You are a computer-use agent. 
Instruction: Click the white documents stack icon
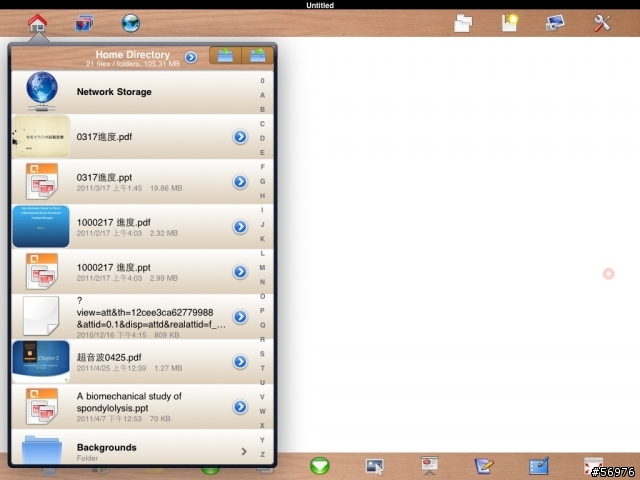(463, 23)
